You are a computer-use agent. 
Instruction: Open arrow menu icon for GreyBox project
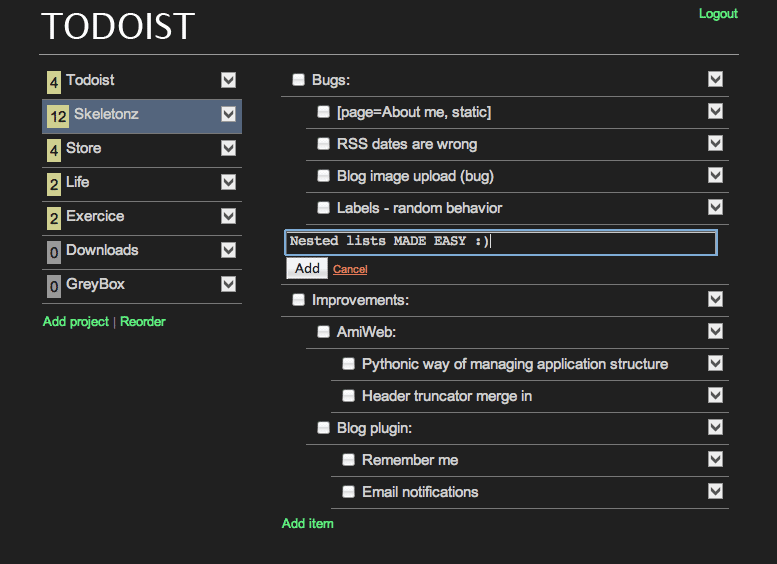tap(228, 284)
